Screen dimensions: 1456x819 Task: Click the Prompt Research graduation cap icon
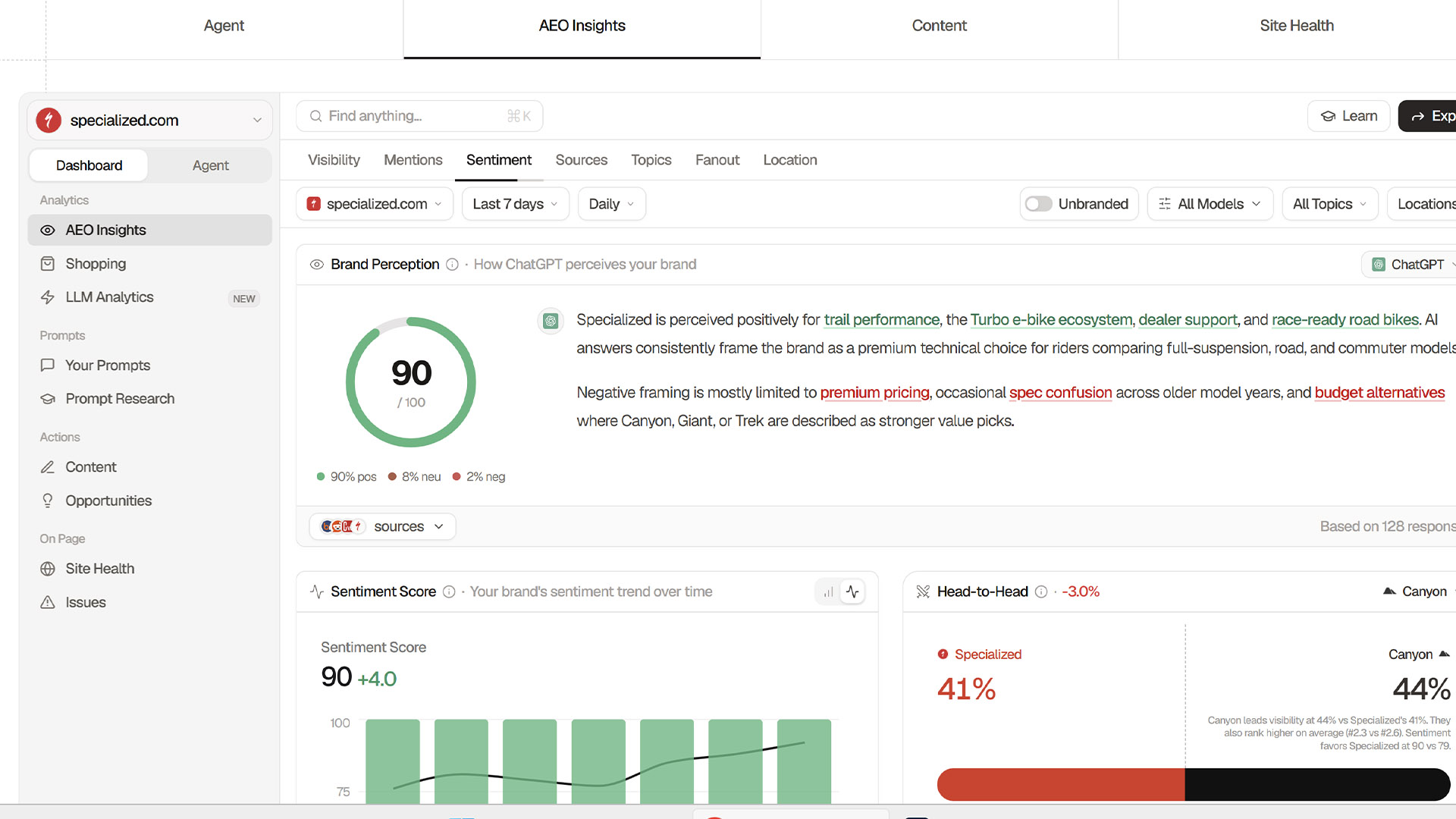coord(48,399)
